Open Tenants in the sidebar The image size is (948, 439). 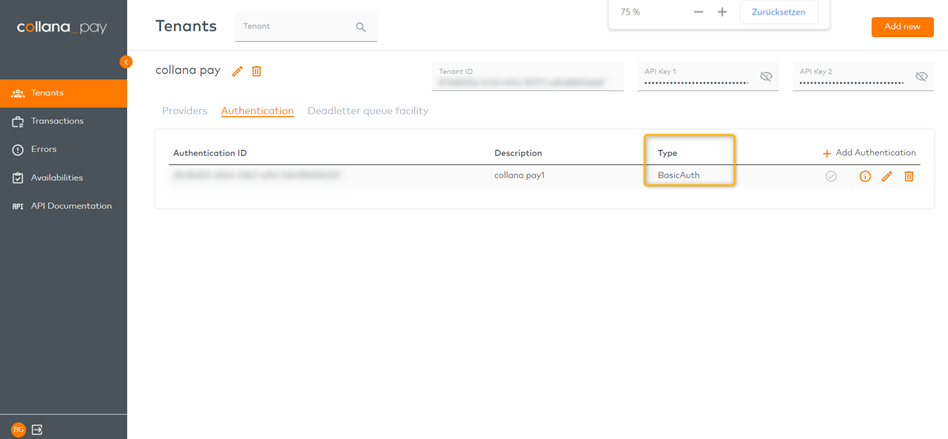[63, 93]
